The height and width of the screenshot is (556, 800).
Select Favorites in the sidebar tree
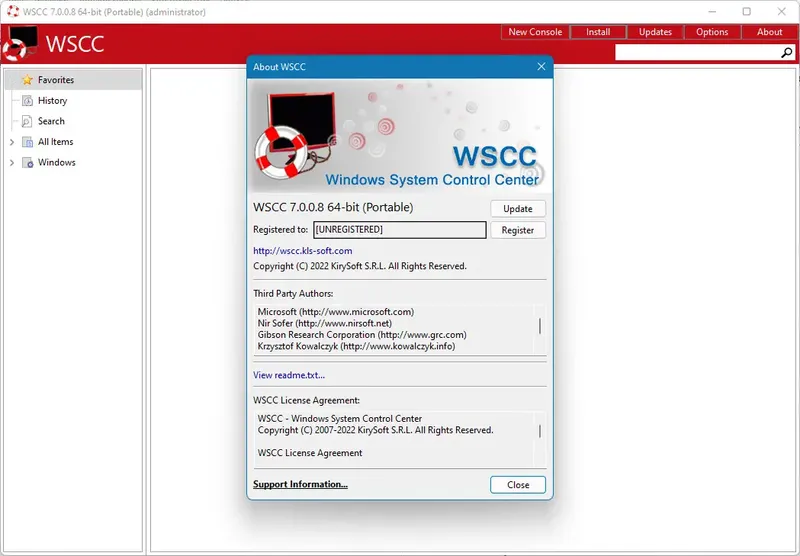coord(56,80)
